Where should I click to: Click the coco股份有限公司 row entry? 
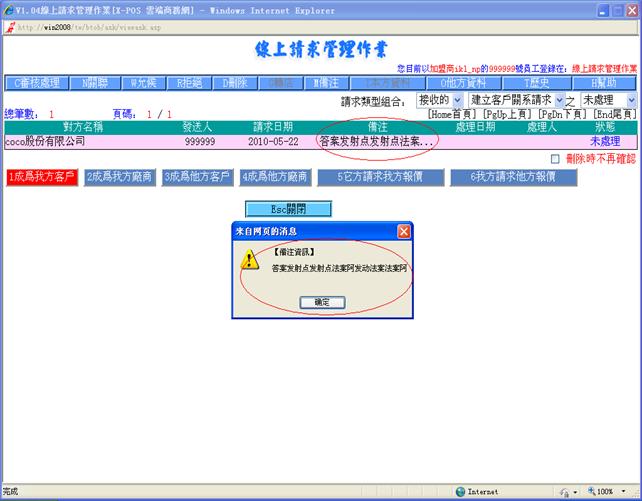[x=45, y=142]
